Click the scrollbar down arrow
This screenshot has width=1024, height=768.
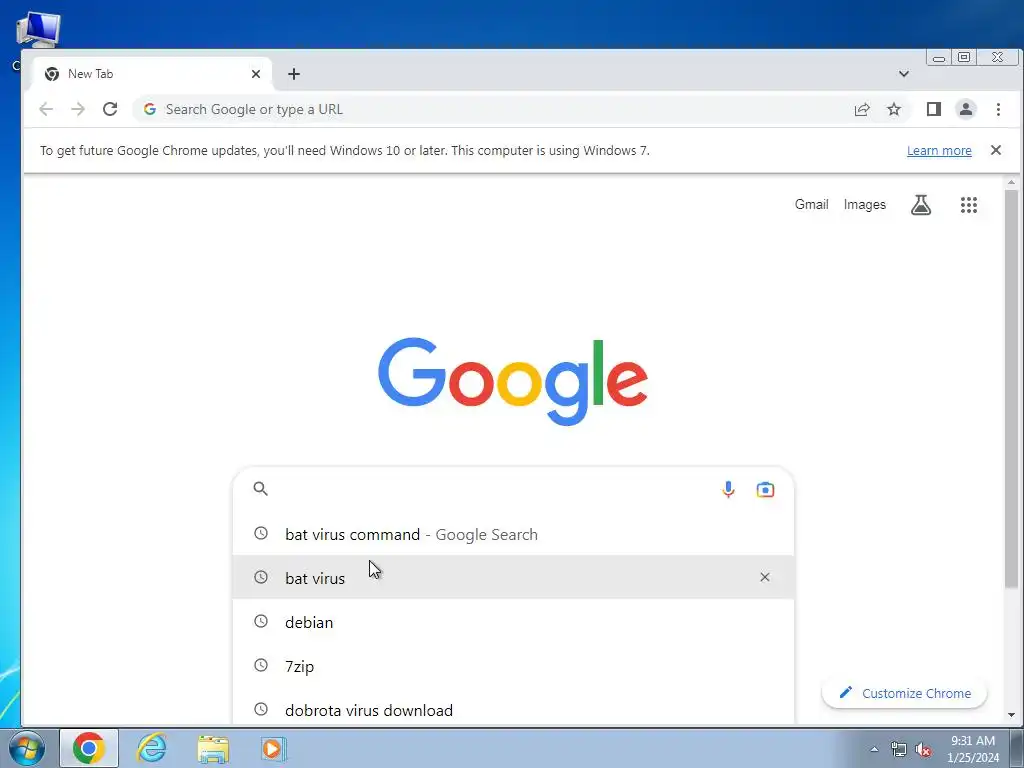(1011, 715)
